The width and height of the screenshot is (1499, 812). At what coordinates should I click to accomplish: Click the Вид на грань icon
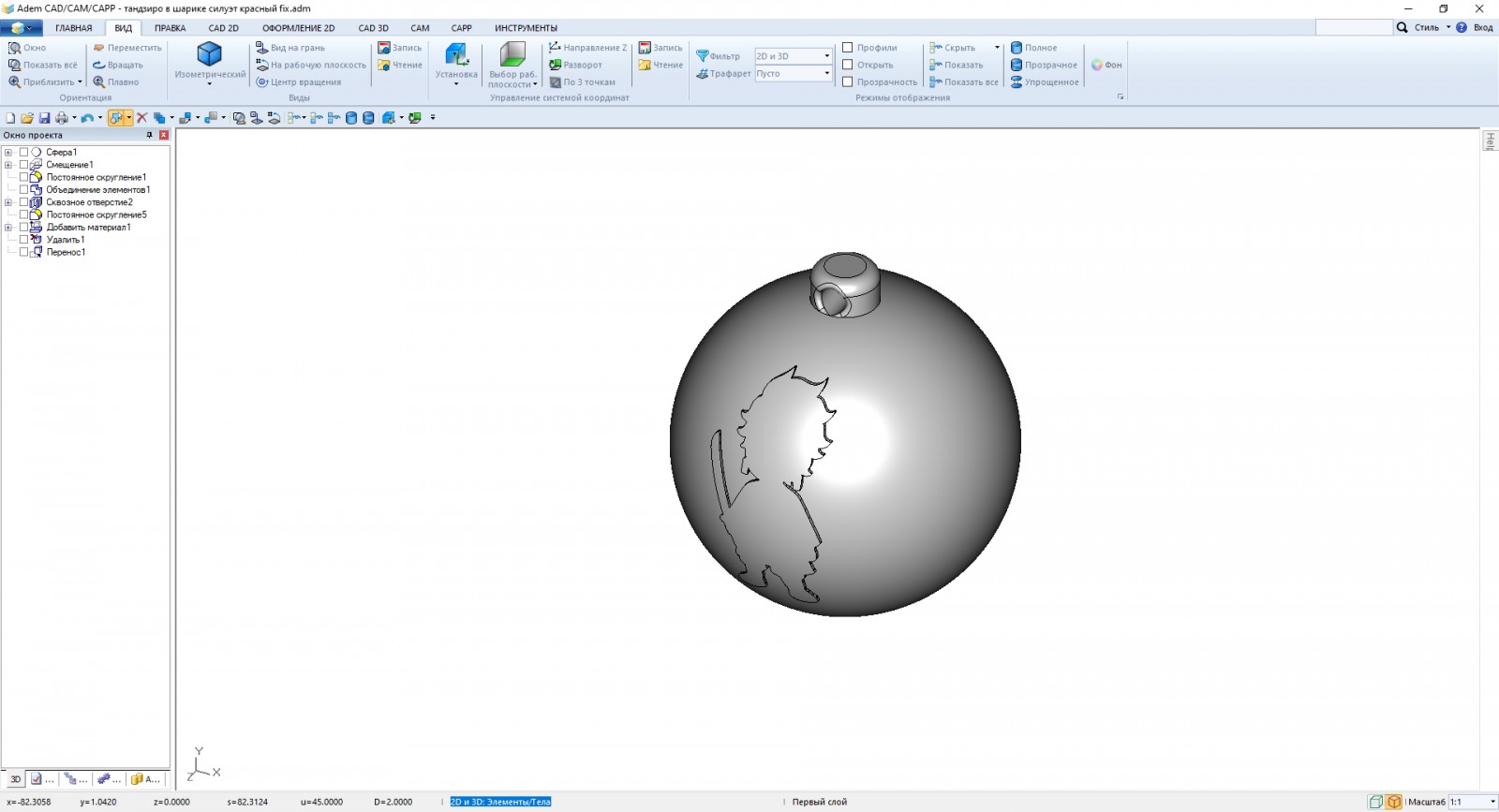(x=290, y=48)
